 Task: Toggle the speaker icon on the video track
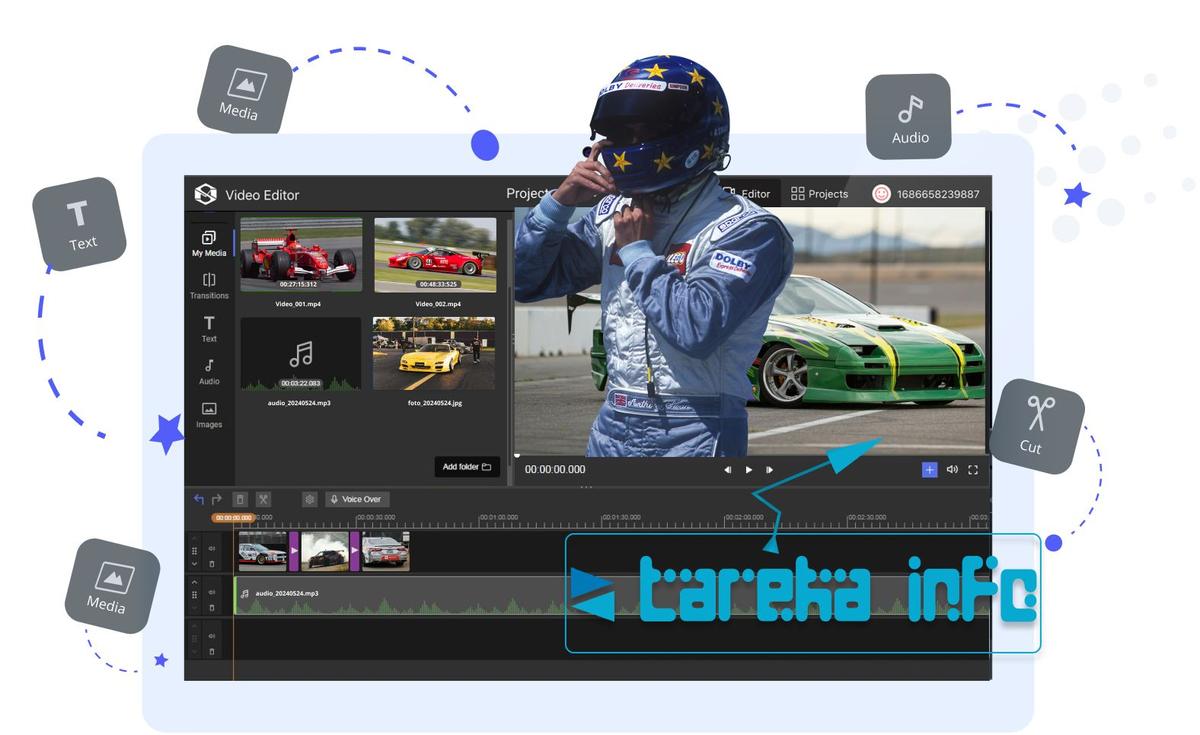[x=213, y=546]
